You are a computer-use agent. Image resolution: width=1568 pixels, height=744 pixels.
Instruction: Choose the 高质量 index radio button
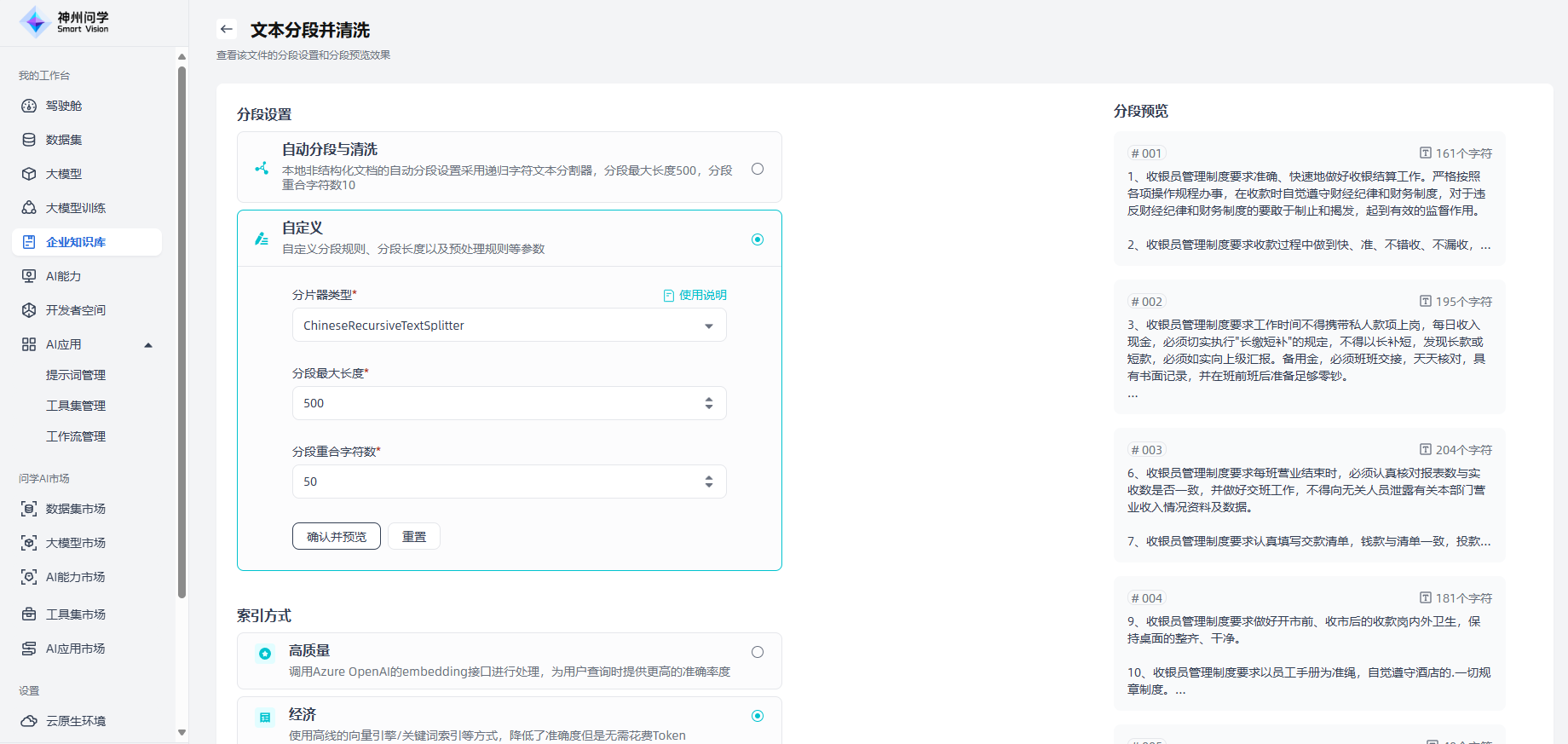click(x=758, y=652)
